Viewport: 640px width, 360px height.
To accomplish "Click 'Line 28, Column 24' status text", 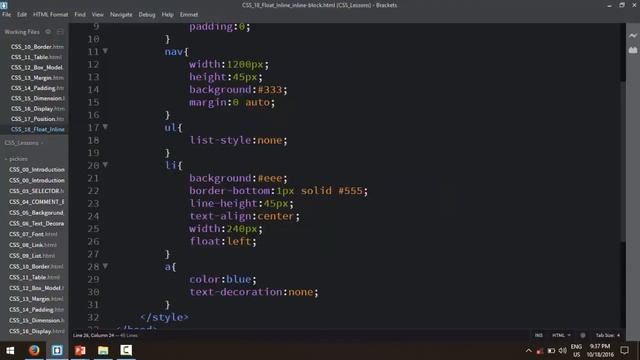I will coord(96,335).
